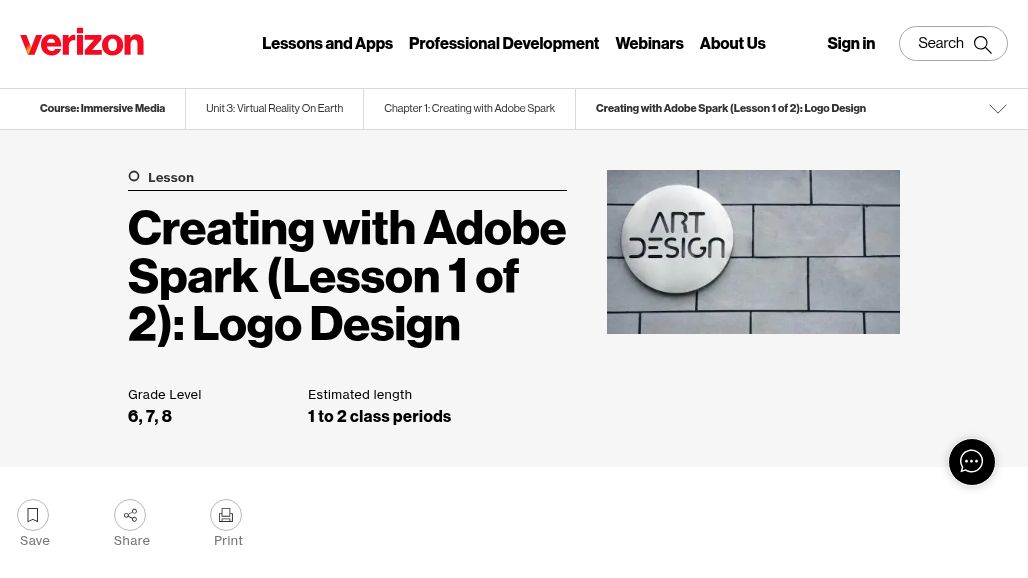Click the magnifying glass search icon
The image size is (1028, 578).
coord(982,44)
